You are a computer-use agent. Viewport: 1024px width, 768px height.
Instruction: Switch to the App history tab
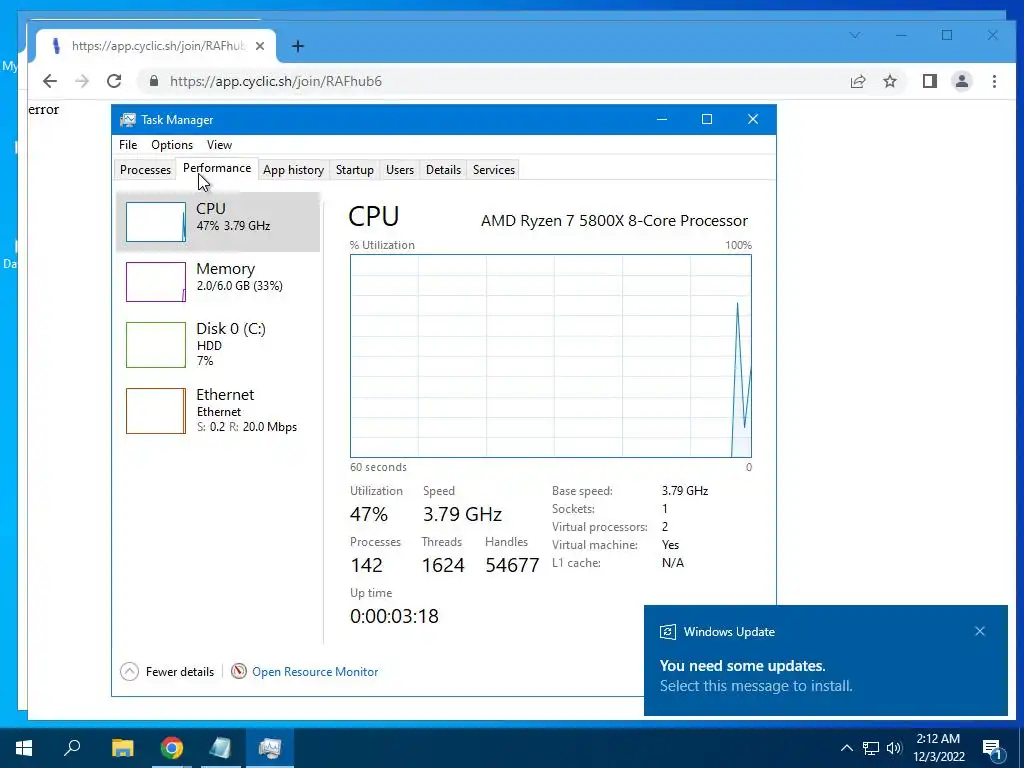(293, 170)
